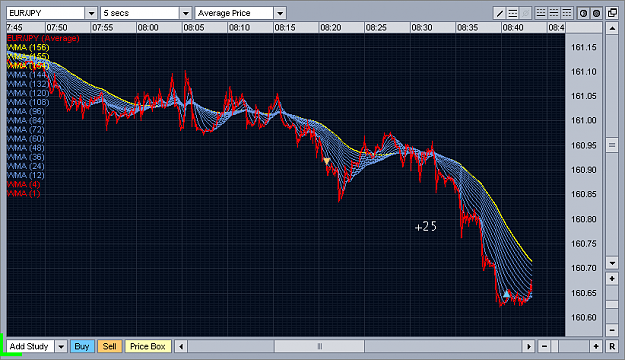Click the 08:40 time axis label
This screenshot has height=360, width=625.
point(513,28)
